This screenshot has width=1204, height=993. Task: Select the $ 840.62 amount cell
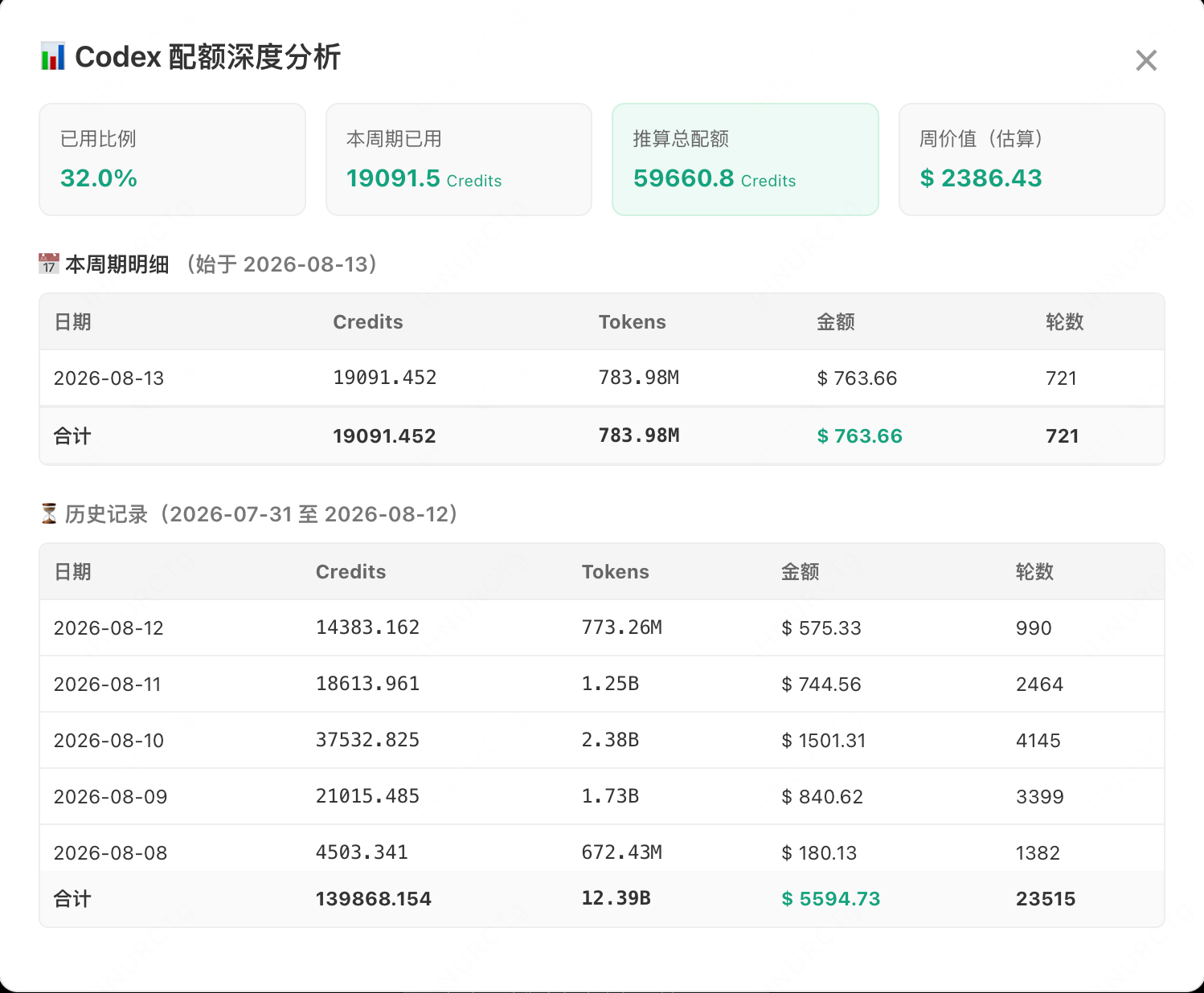tap(822, 797)
